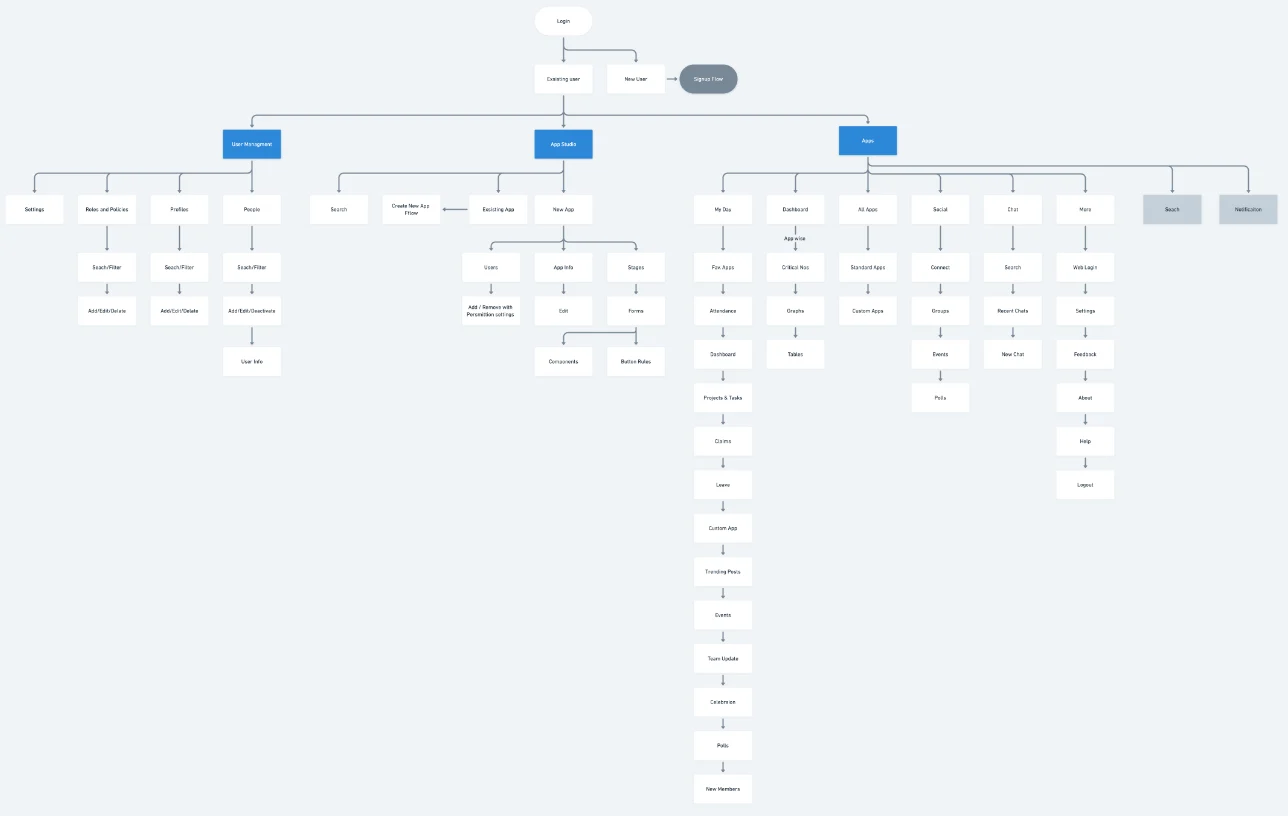Open the Signup Flow node

(708, 79)
